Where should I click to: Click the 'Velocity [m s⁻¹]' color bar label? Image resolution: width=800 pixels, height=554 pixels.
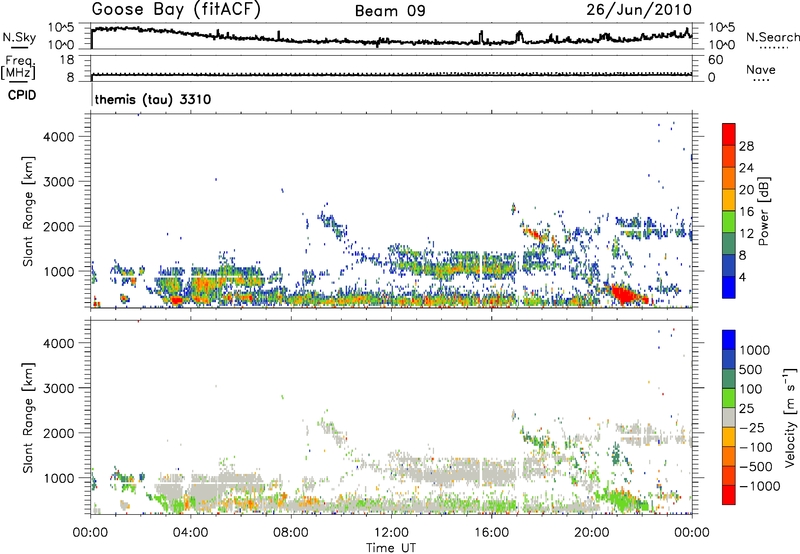coord(790,417)
